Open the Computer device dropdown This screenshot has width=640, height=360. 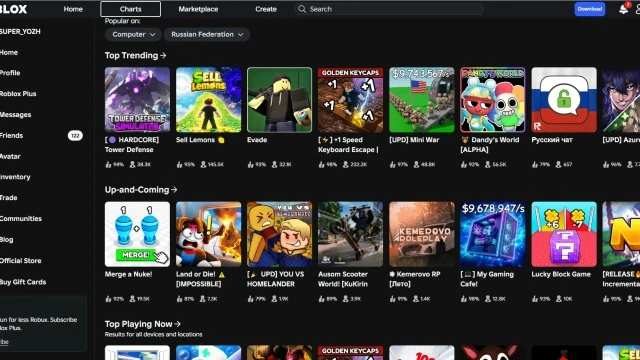(133, 35)
